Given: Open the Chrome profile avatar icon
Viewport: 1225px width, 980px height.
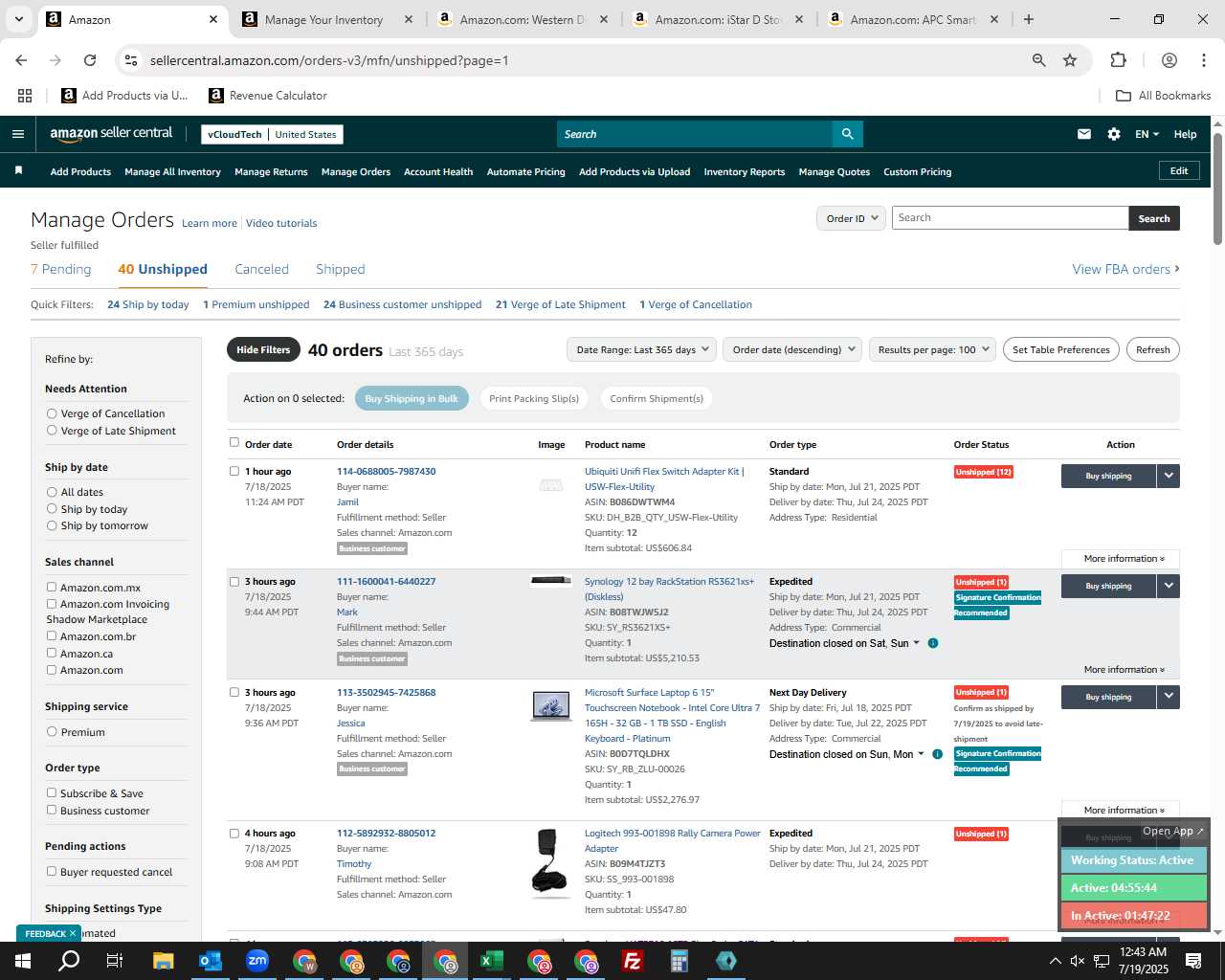Looking at the screenshot, I should click(x=1169, y=60).
